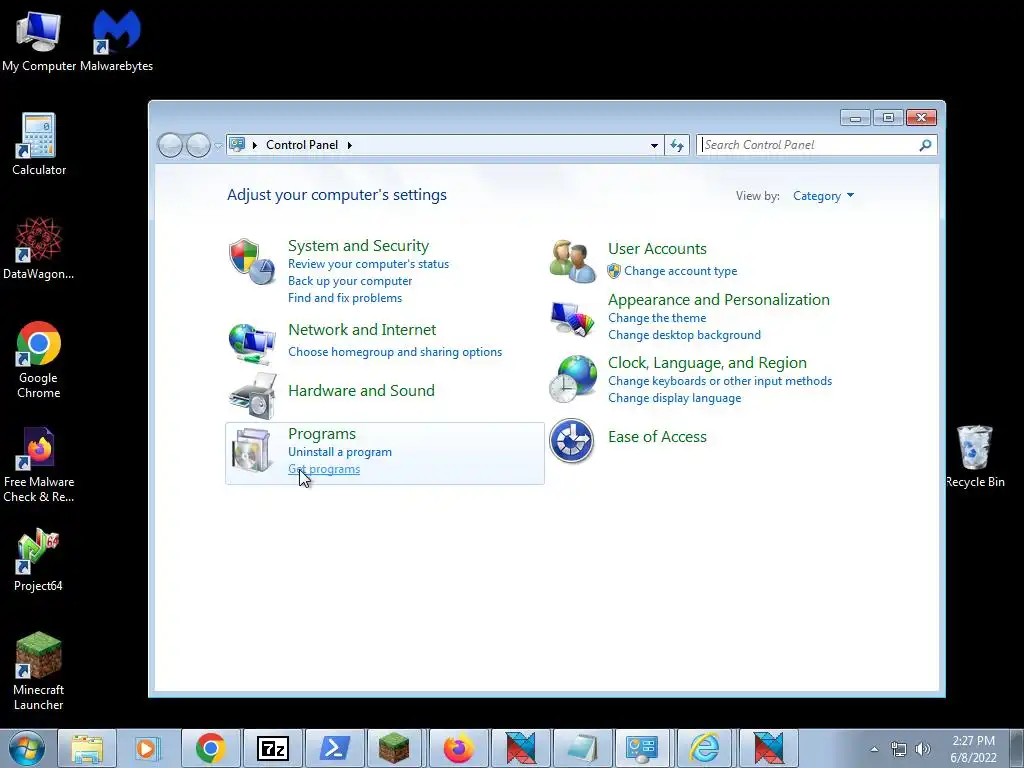
Task: Open Appearance and Personalization link
Action: (x=718, y=300)
